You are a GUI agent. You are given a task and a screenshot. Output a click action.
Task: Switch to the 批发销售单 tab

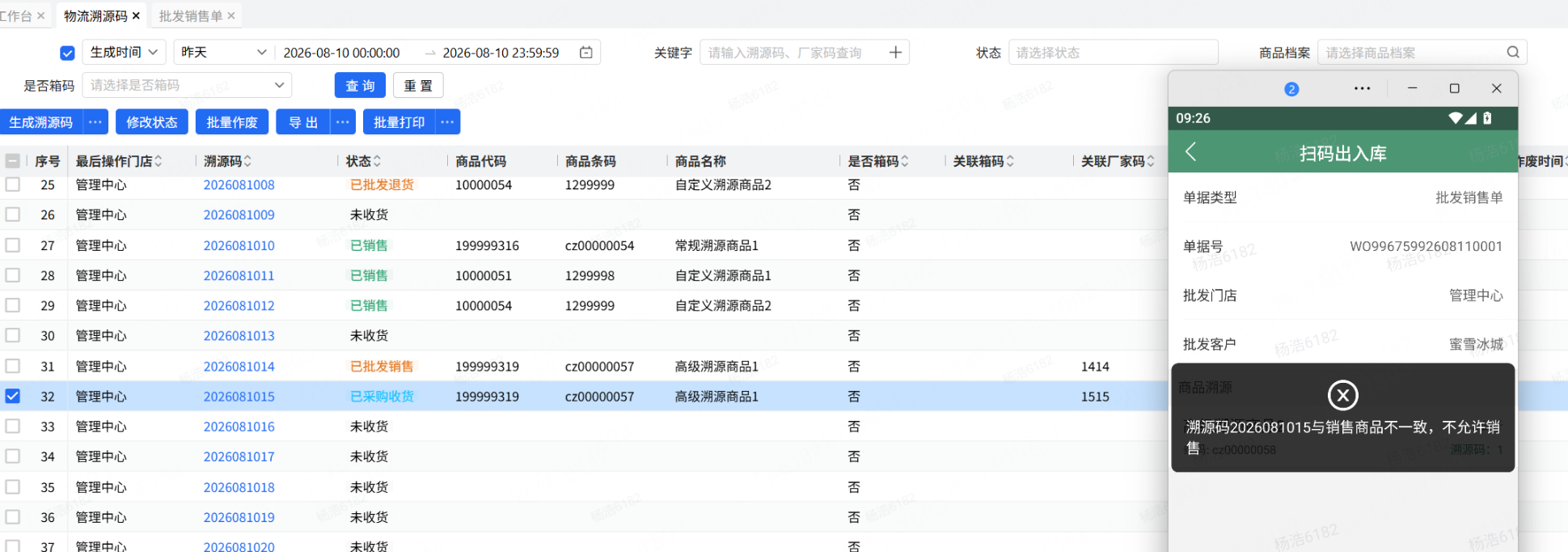click(191, 15)
